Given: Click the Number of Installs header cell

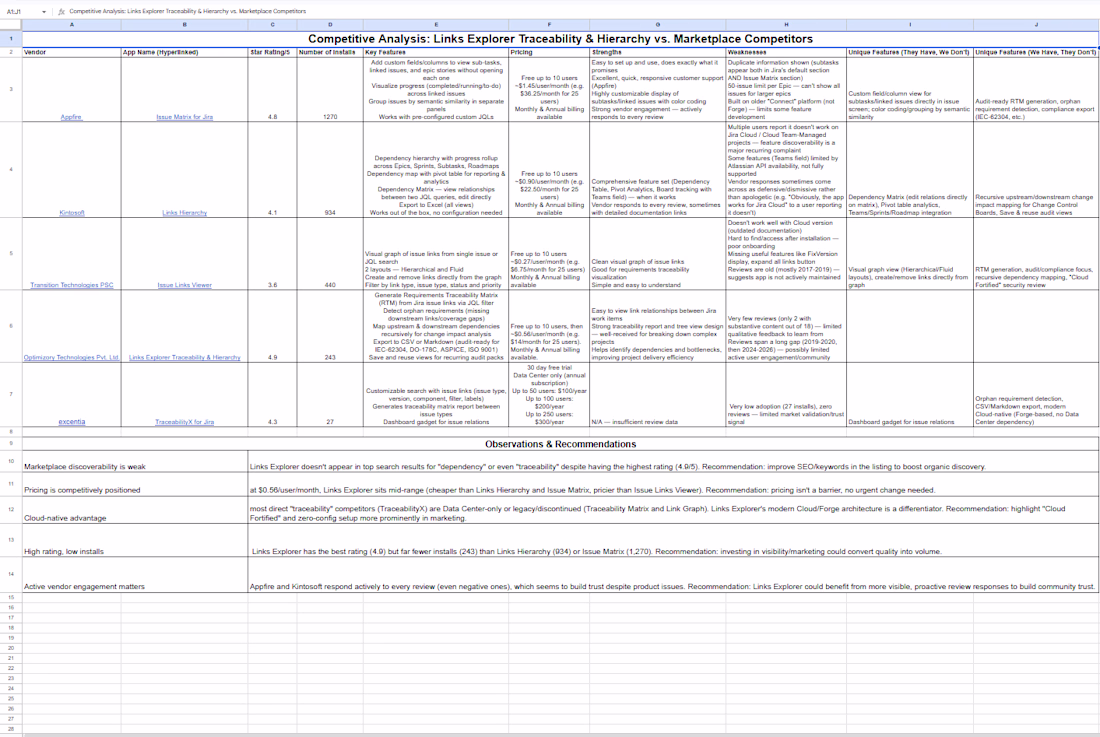Looking at the screenshot, I should [330, 52].
